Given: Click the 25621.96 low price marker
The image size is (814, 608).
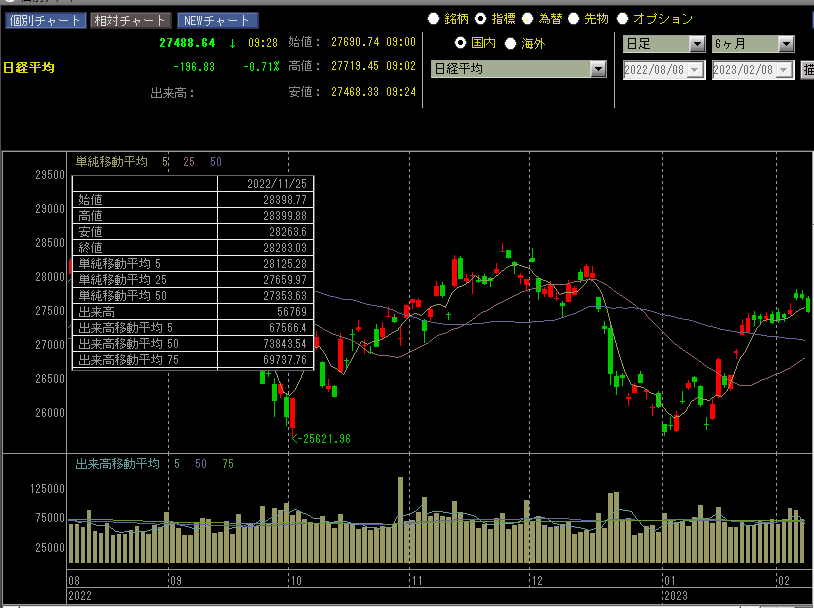Looking at the screenshot, I should 321,438.
